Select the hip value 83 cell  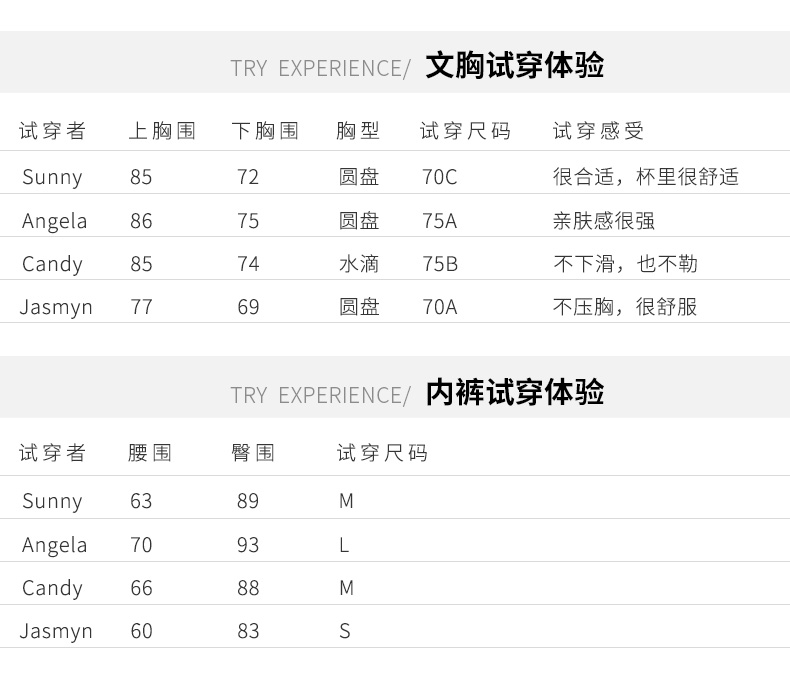[248, 631]
